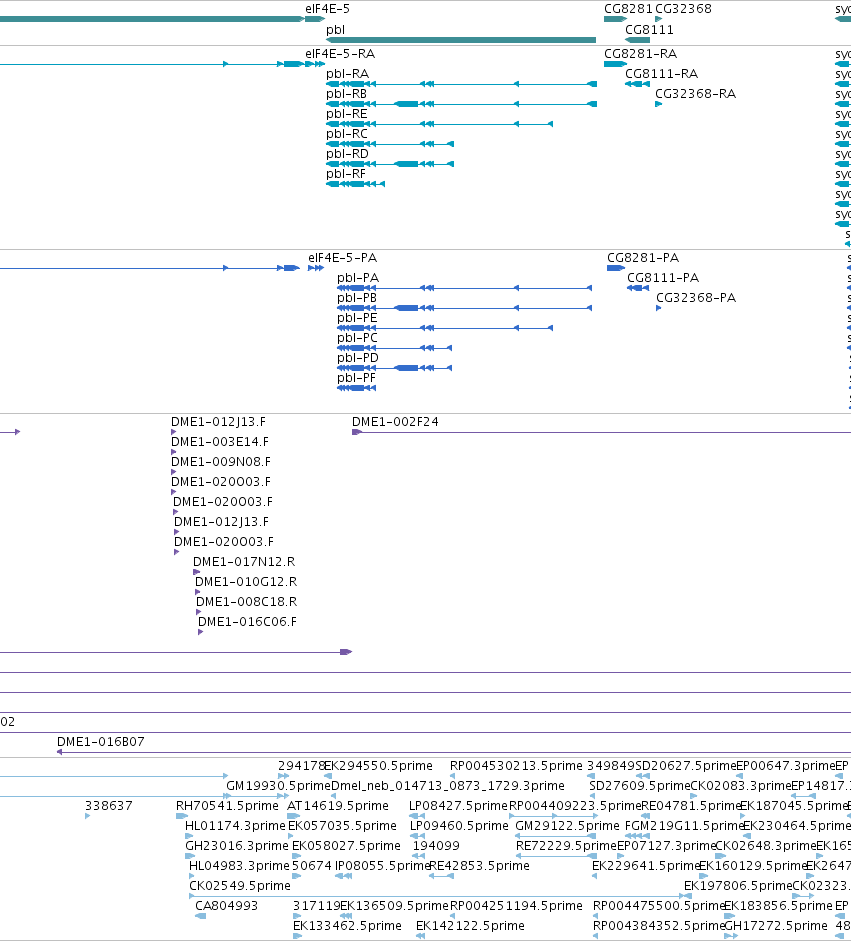
Task: Open EST EK142122.5prime
Action: tap(470, 925)
